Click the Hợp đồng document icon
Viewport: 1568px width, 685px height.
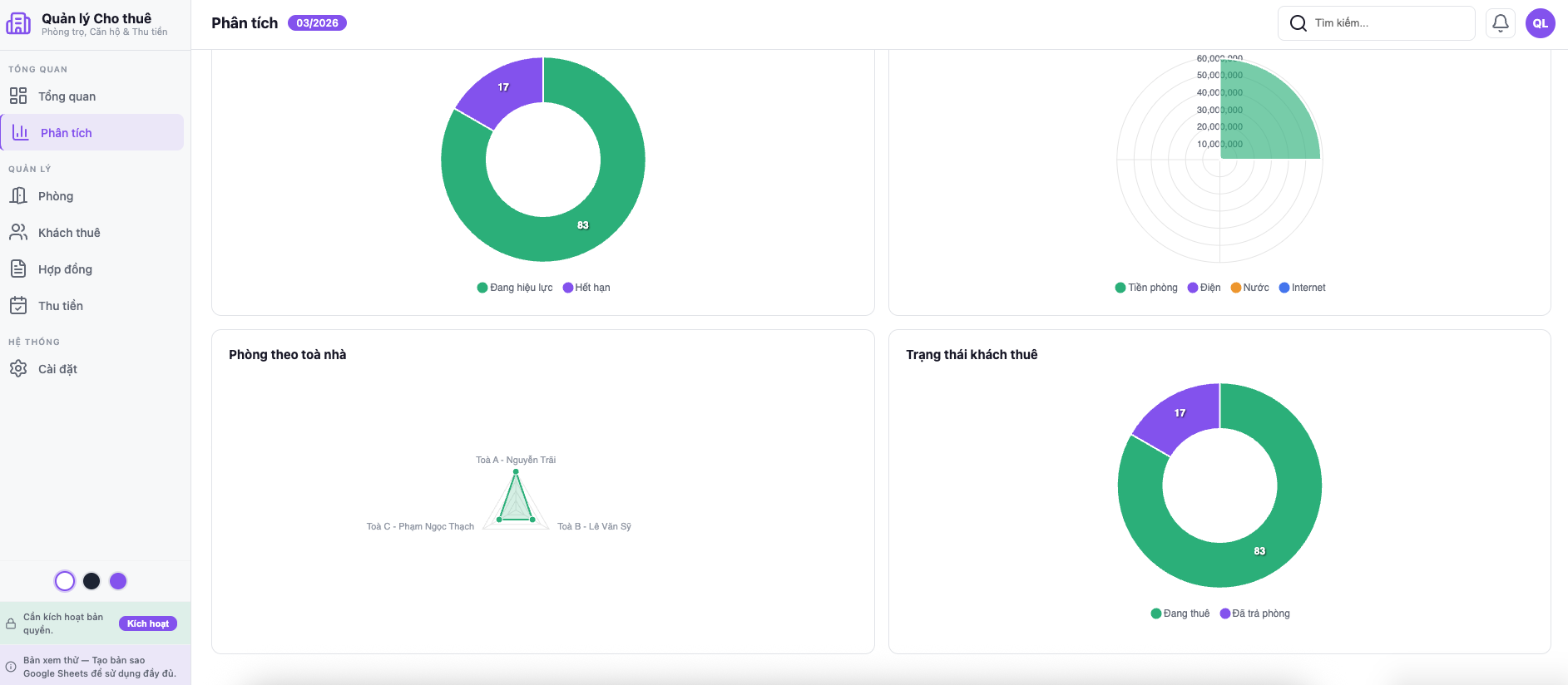(x=18, y=269)
